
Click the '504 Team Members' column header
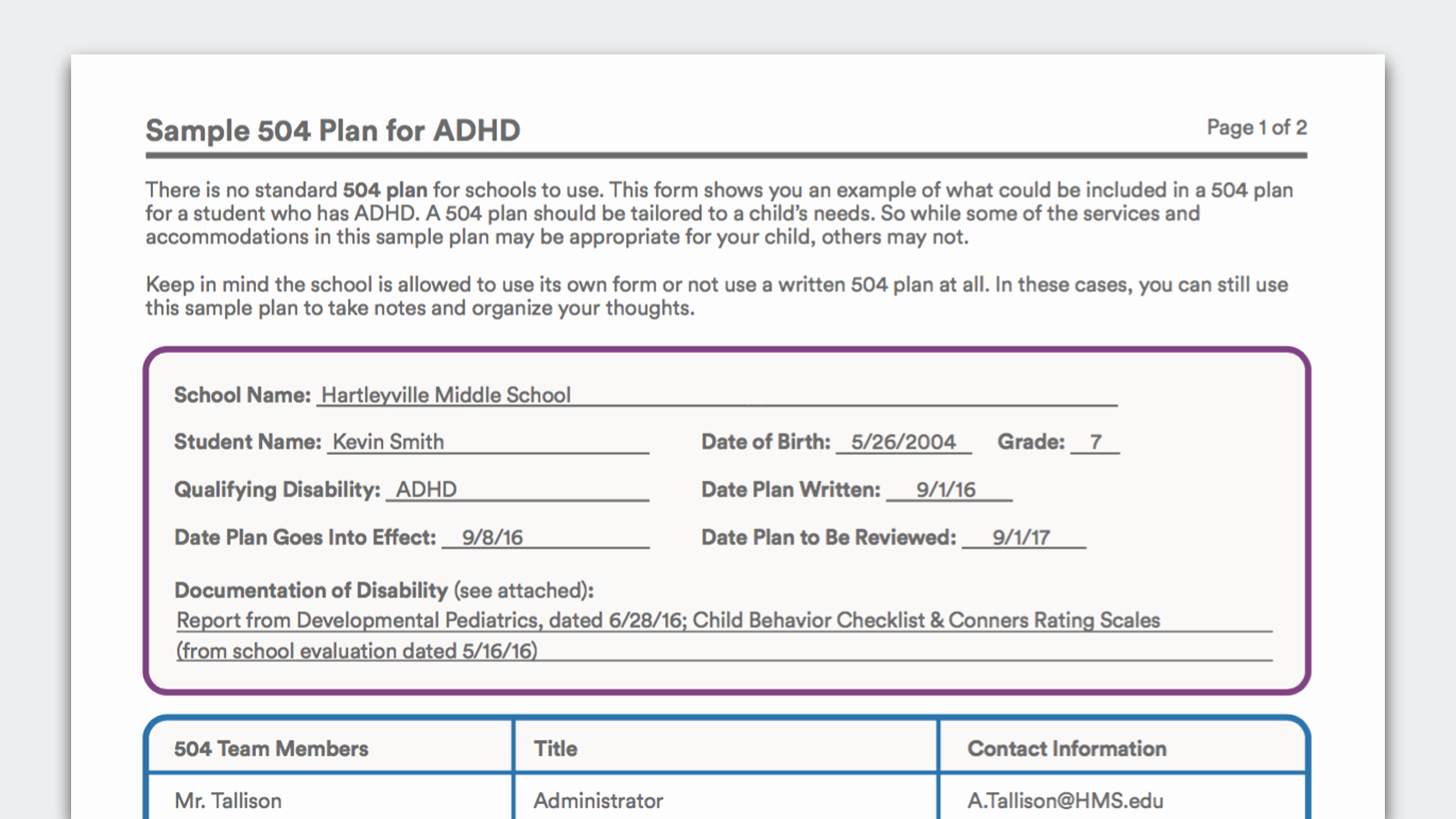(271, 749)
